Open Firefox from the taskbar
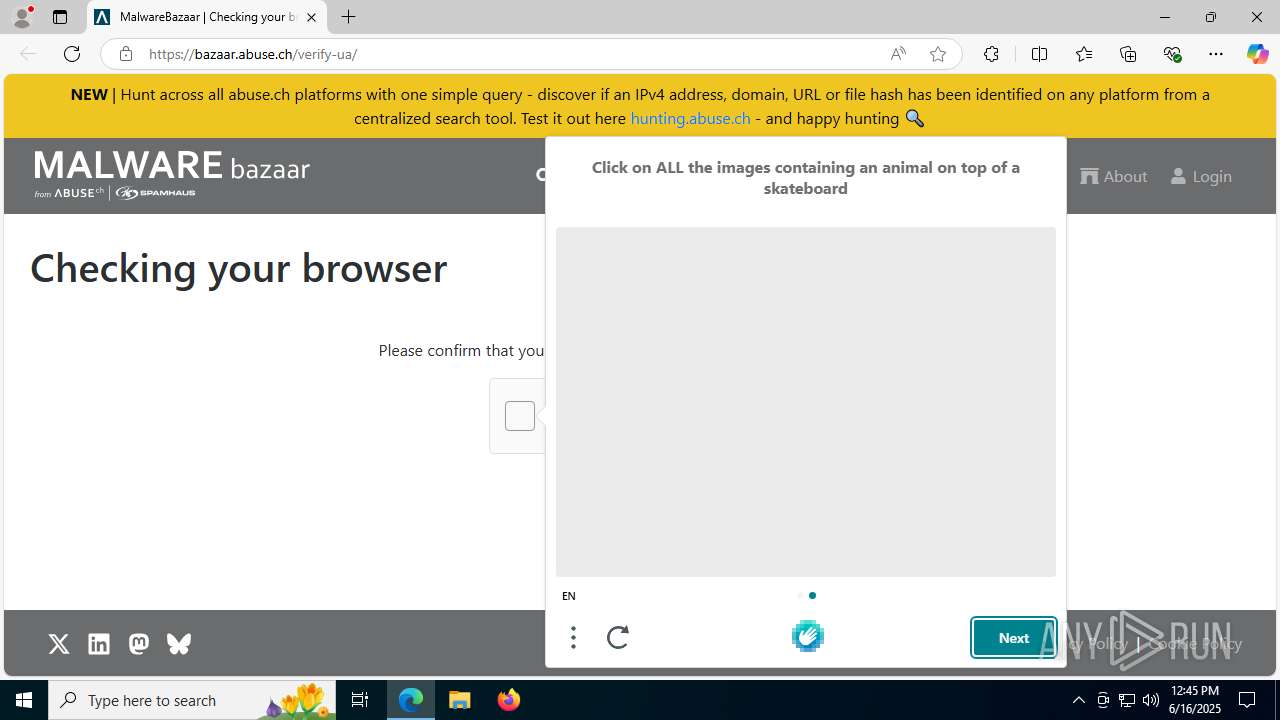This screenshot has width=1280, height=720. [x=509, y=700]
